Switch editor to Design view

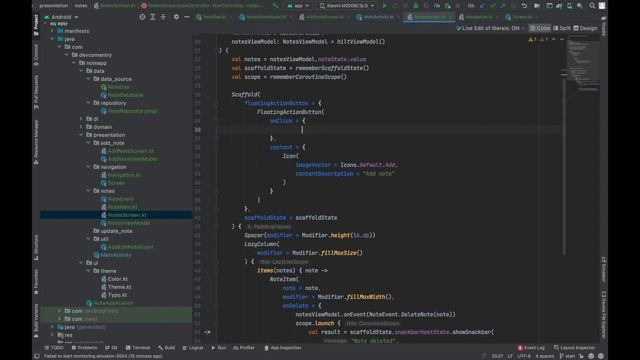click(x=585, y=28)
